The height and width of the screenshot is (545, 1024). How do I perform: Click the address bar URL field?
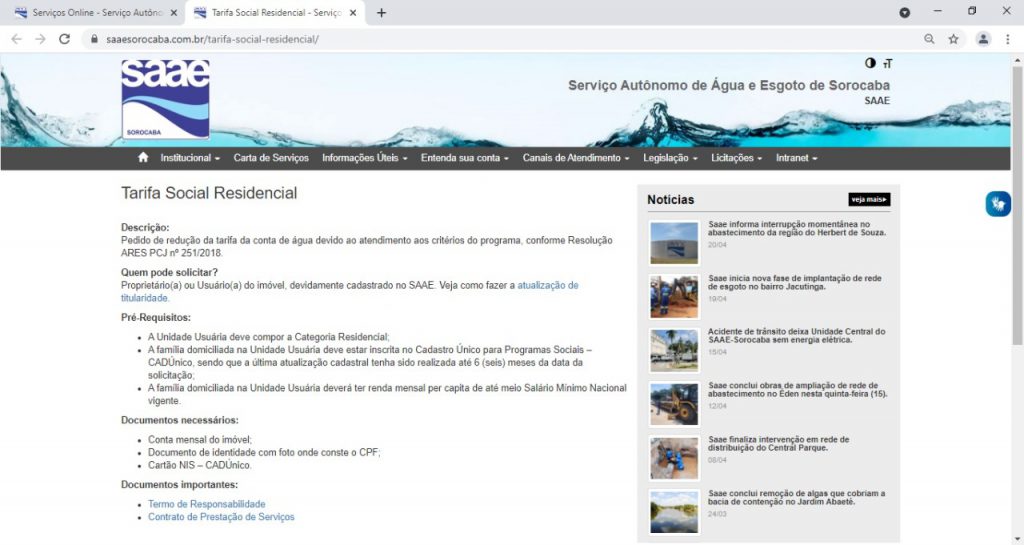point(500,39)
